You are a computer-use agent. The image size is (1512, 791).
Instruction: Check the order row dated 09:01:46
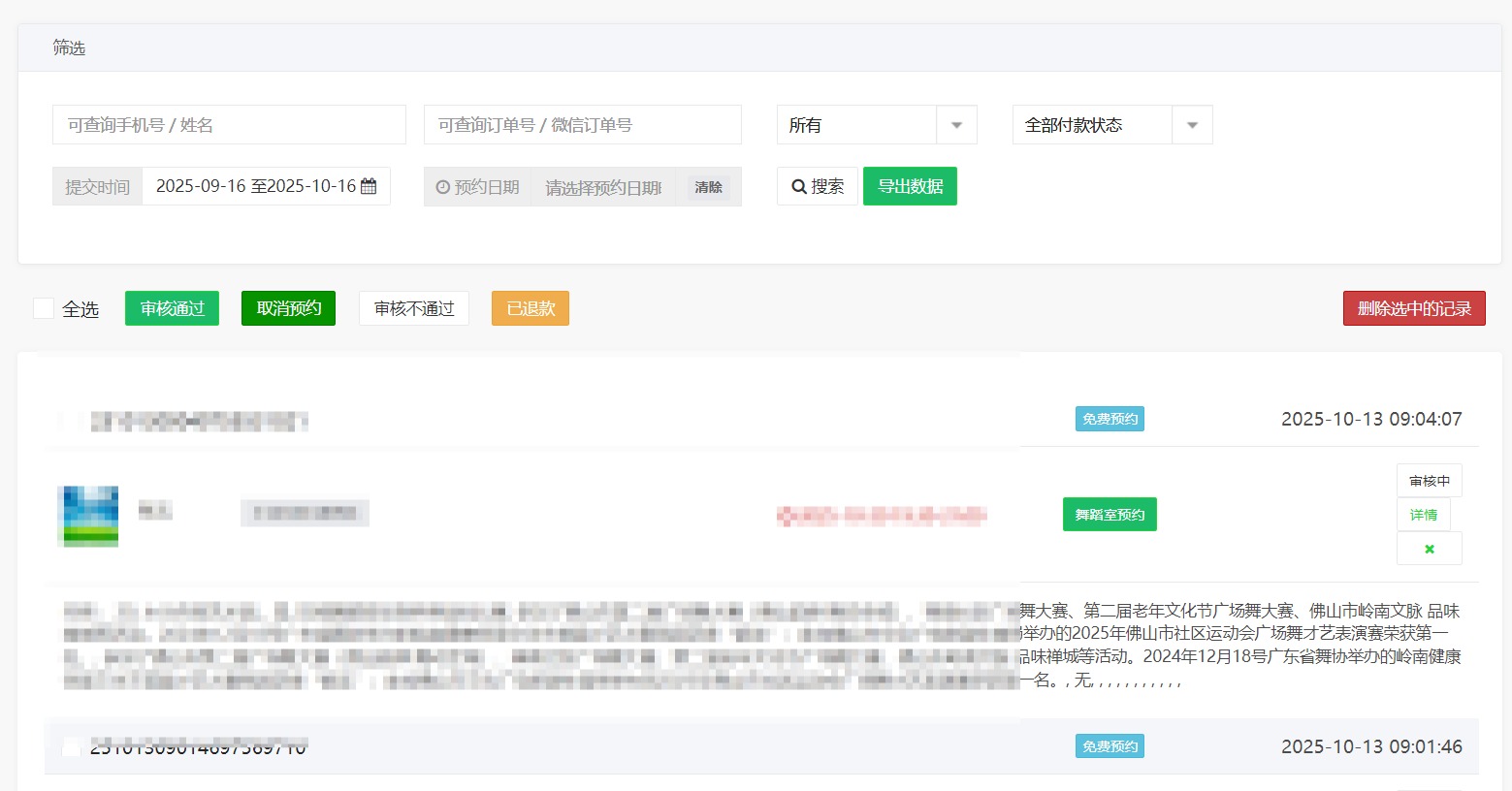coord(71,746)
